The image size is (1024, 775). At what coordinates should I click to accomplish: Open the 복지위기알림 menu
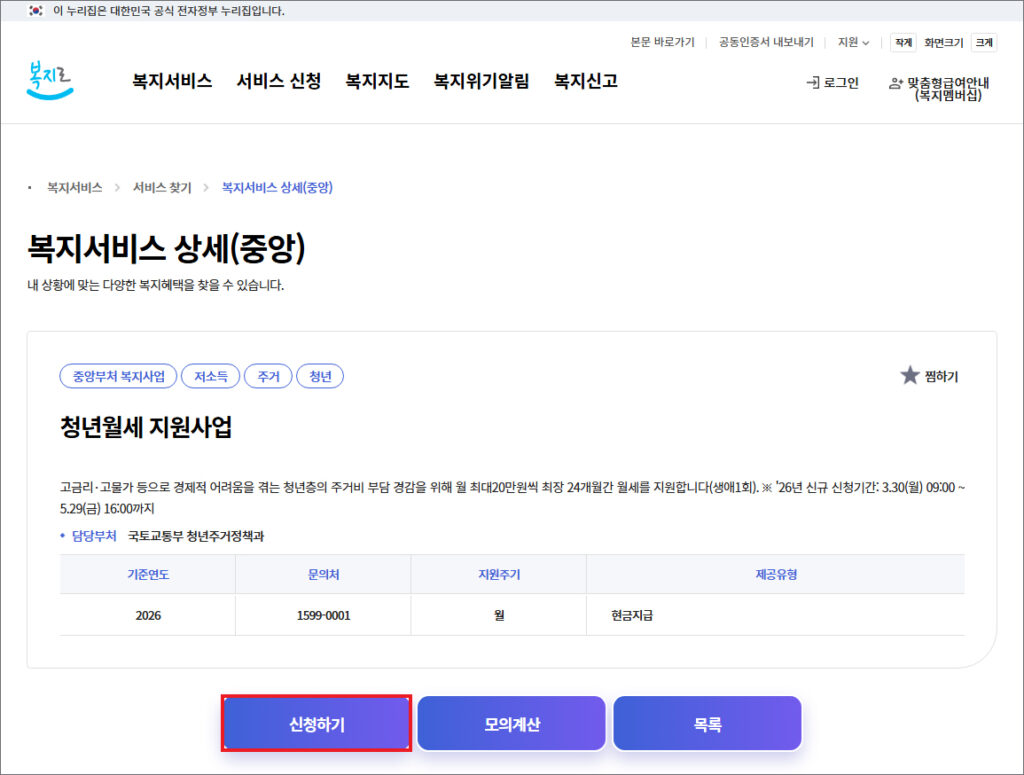click(481, 82)
